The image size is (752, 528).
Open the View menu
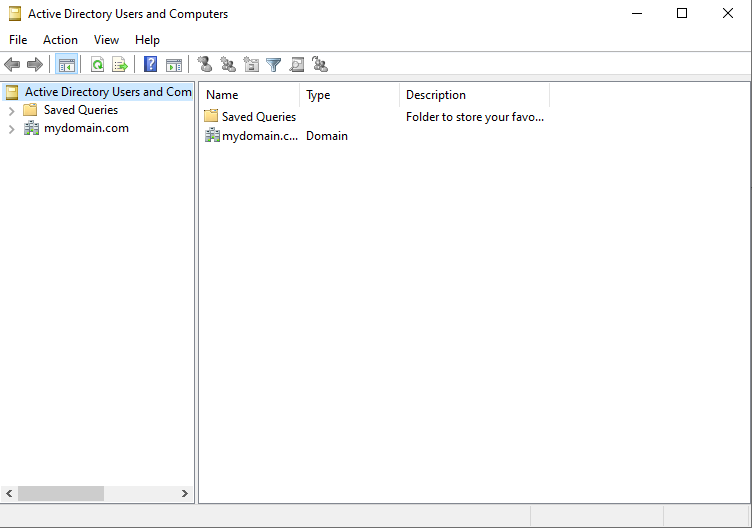pyautogui.click(x=106, y=40)
